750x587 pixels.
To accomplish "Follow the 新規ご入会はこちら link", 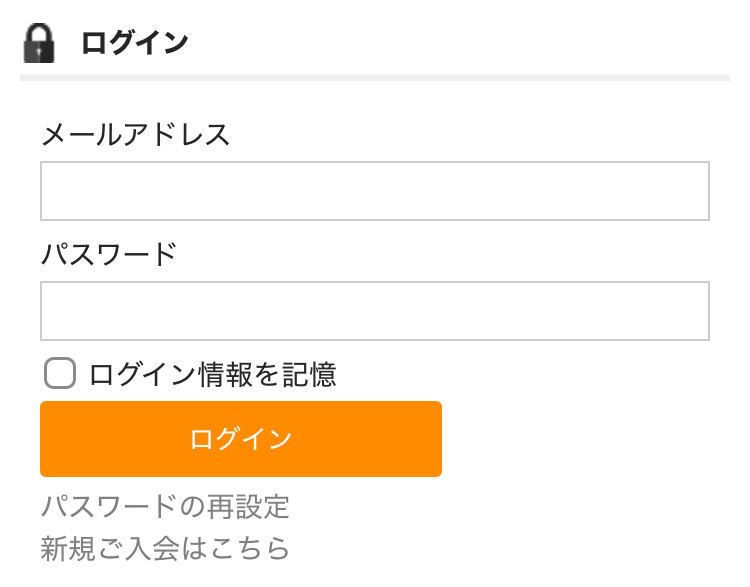I will (x=165, y=548).
